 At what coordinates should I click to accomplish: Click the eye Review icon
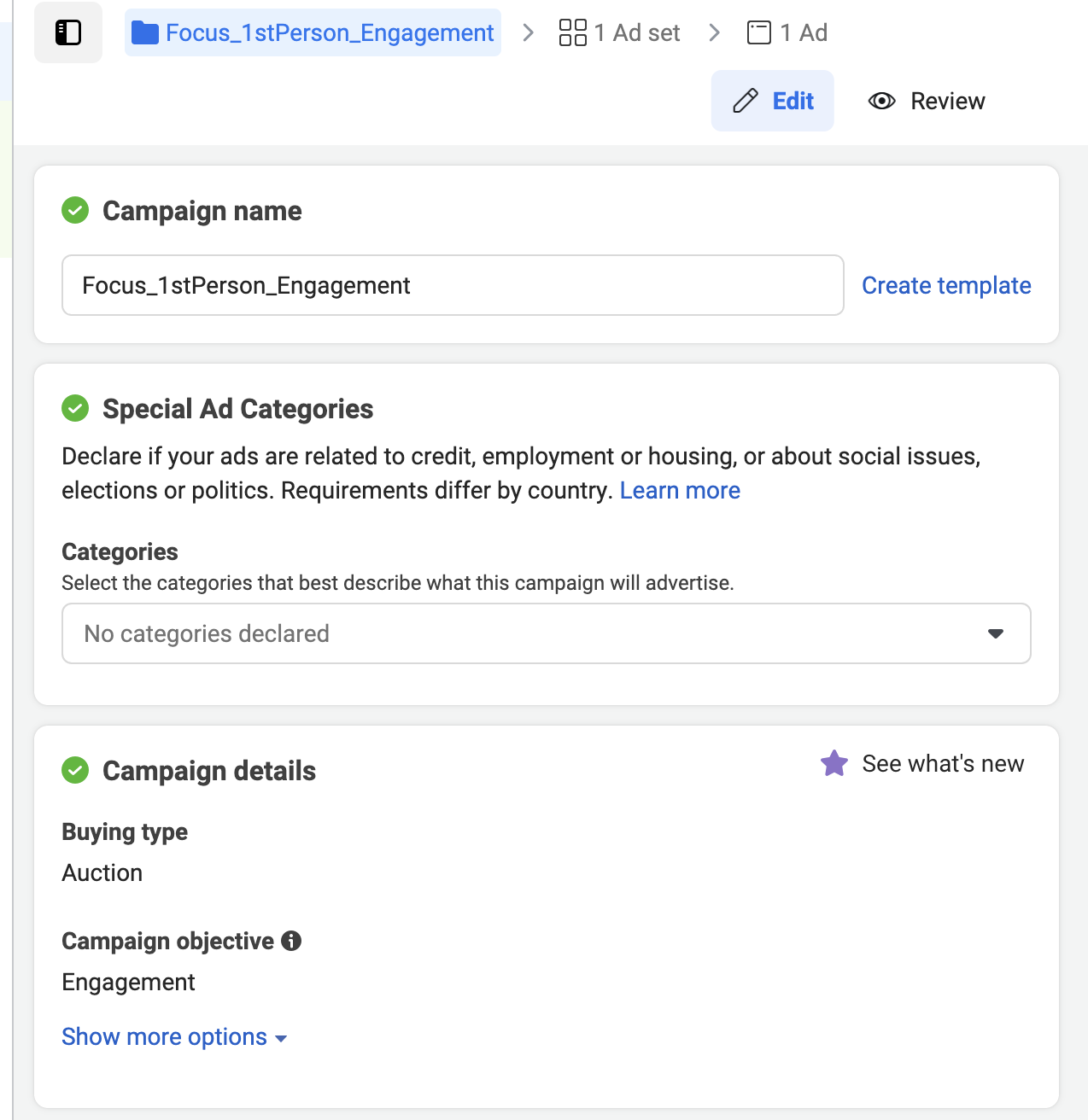click(881, 101)
